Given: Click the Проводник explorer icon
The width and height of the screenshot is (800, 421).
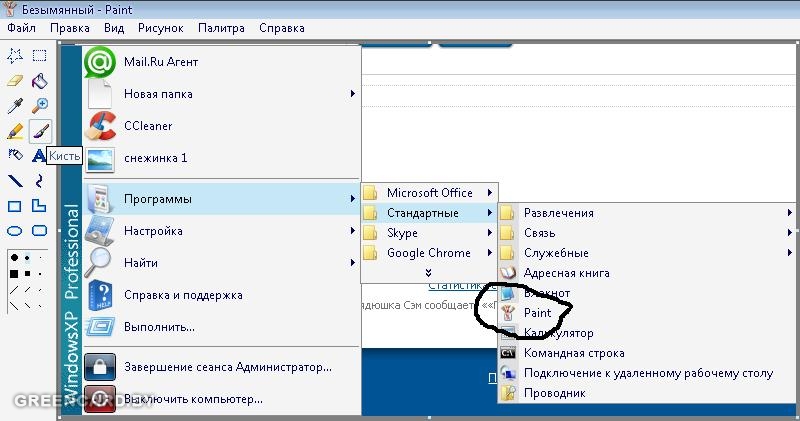Looking at the screenshot, I should pyautogui.click(x=508, y=393).
